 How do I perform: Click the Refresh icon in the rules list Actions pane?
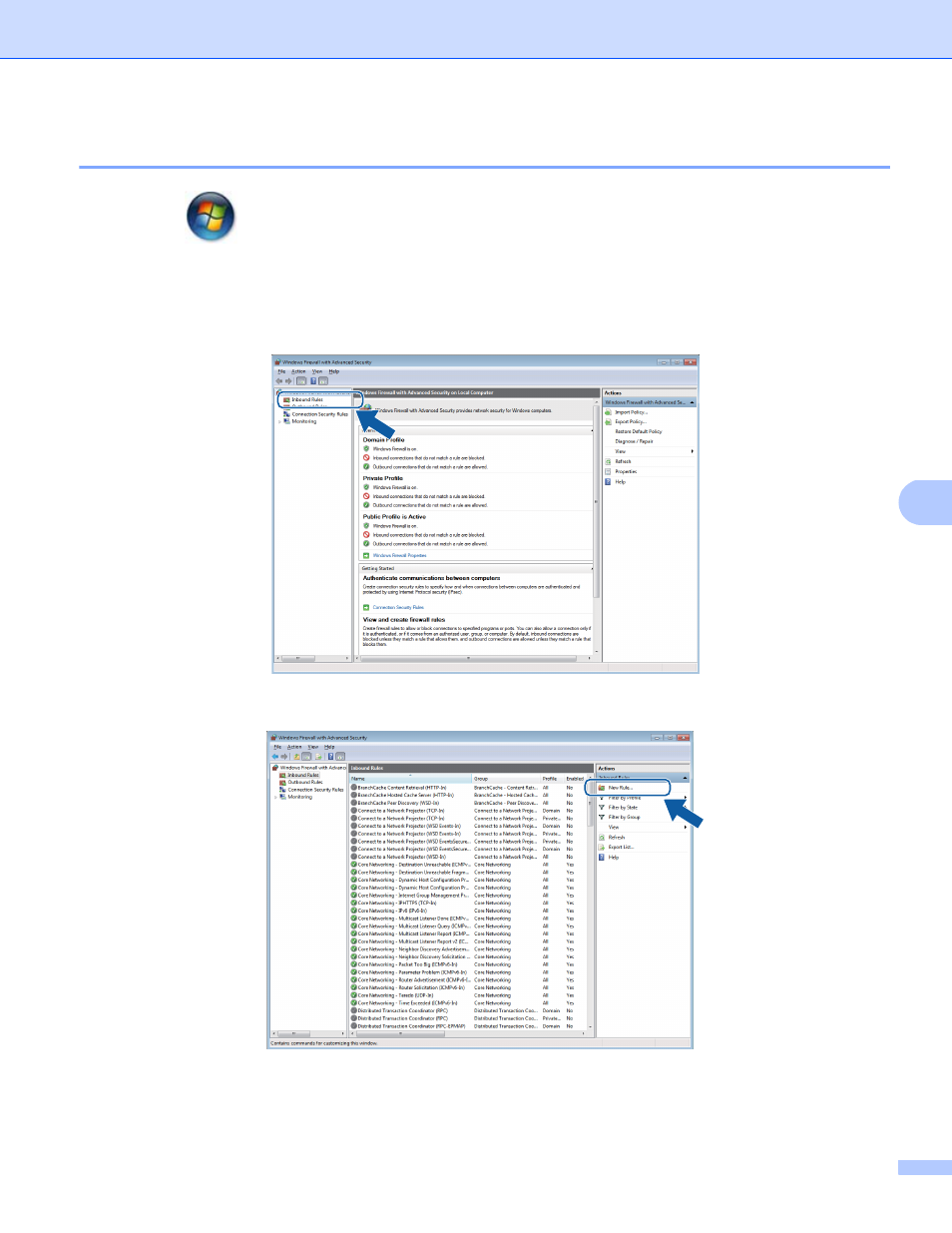tap(602, 837)
